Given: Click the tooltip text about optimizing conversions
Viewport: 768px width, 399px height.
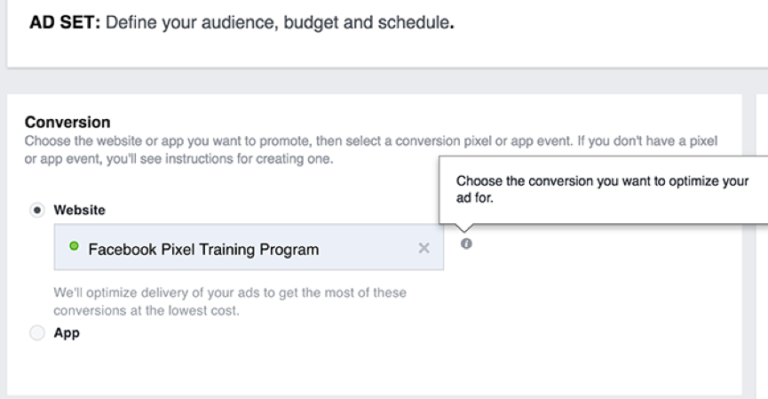Looking at the screenshot, I should pyautogui.click(x=602, y=189).
